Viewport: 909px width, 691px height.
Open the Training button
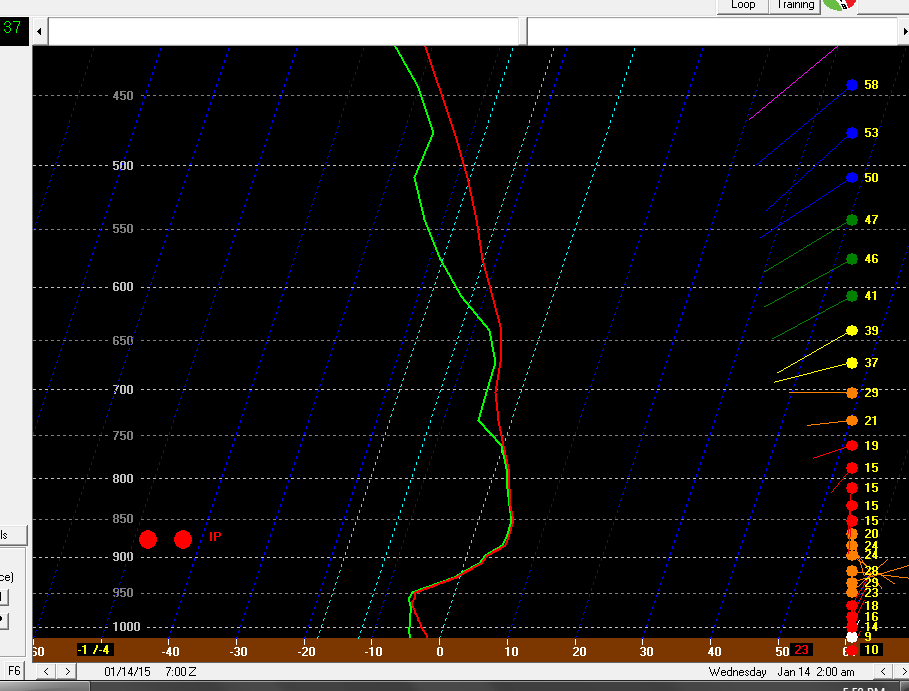pos(795,6)
